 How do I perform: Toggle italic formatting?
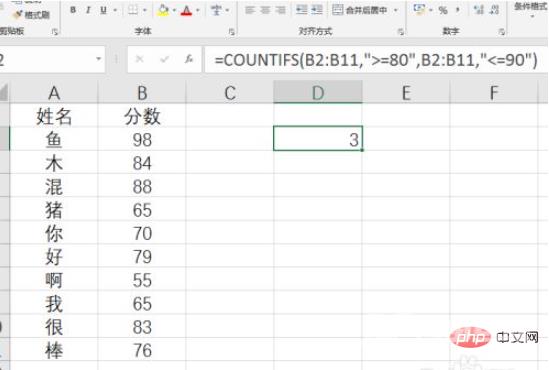(88, 10)
